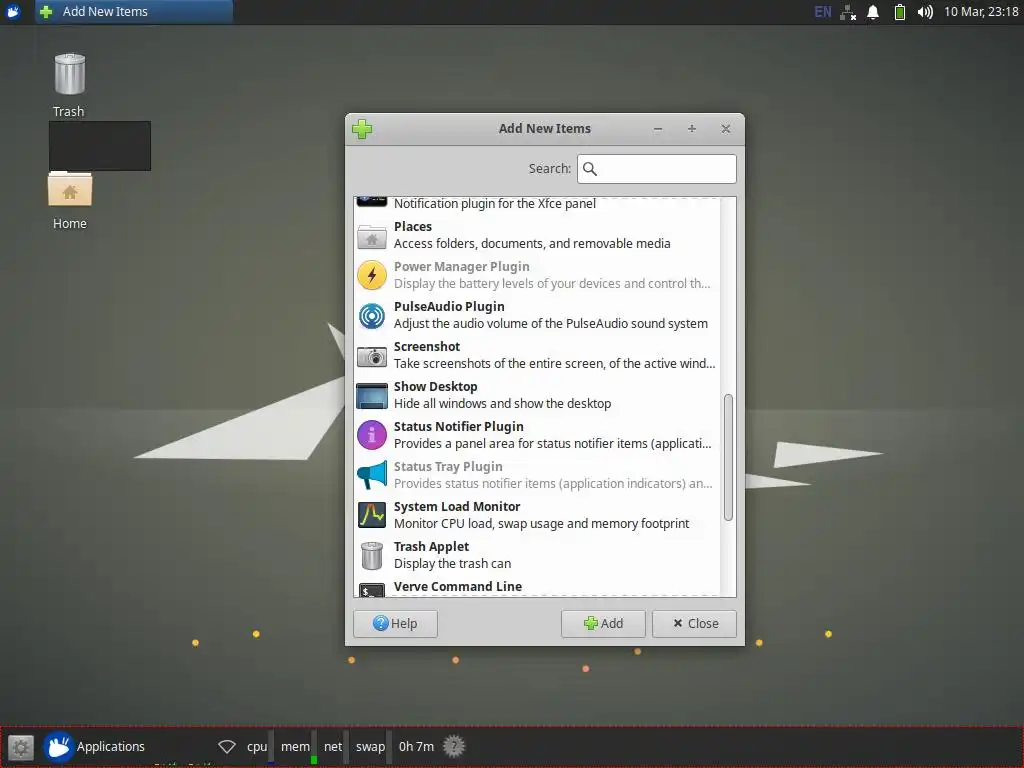Select 'Notification plugin for the Xfce panel' row
This screenshot has height=768, width=1024.
537,203
